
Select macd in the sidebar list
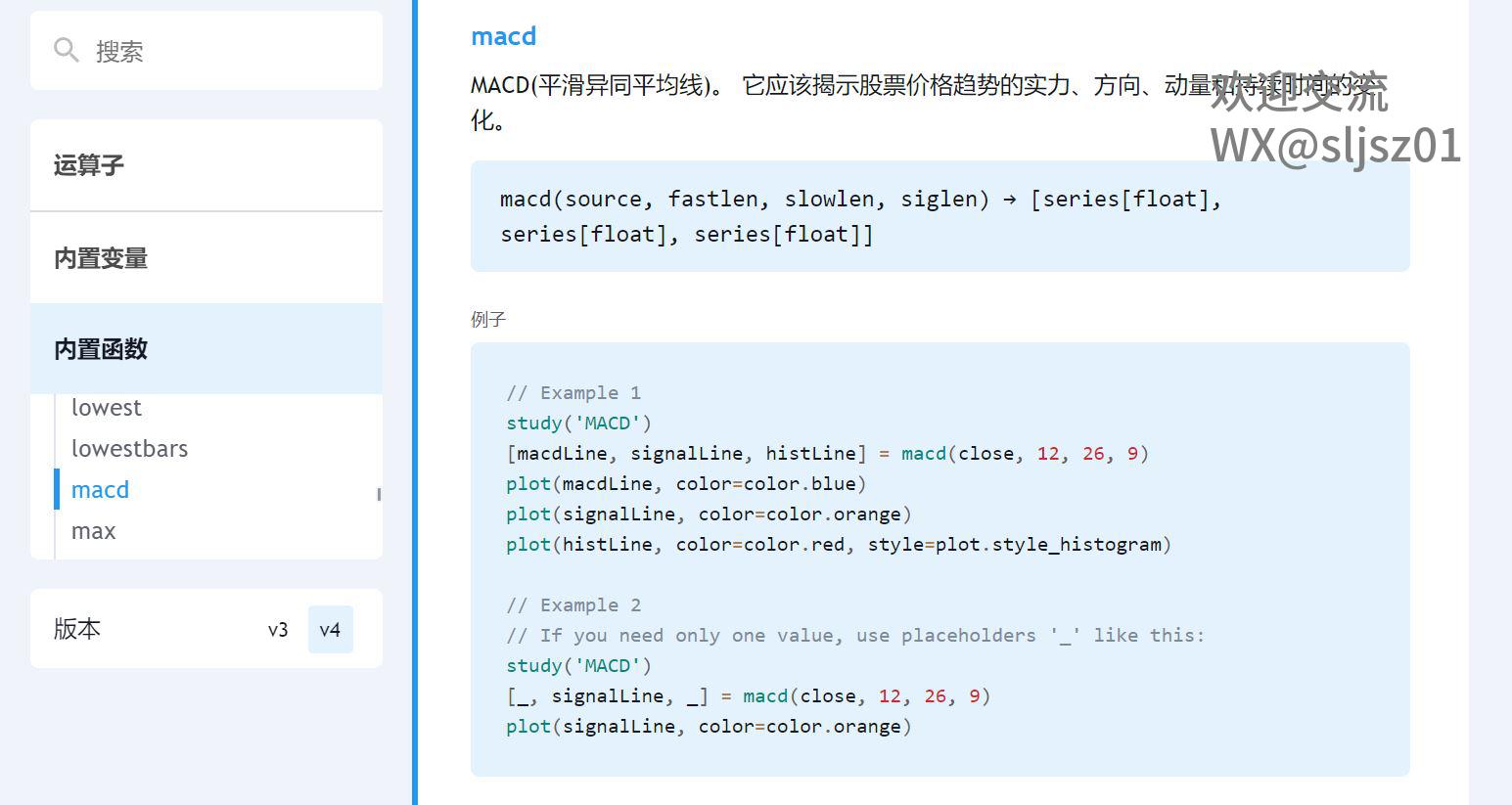point(100,490)
